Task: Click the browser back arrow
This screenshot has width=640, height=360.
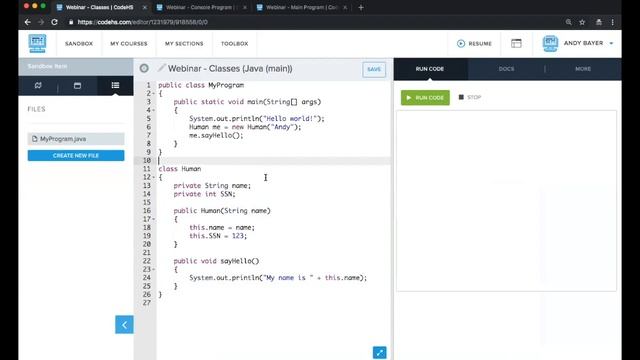Action: (27, 22)
